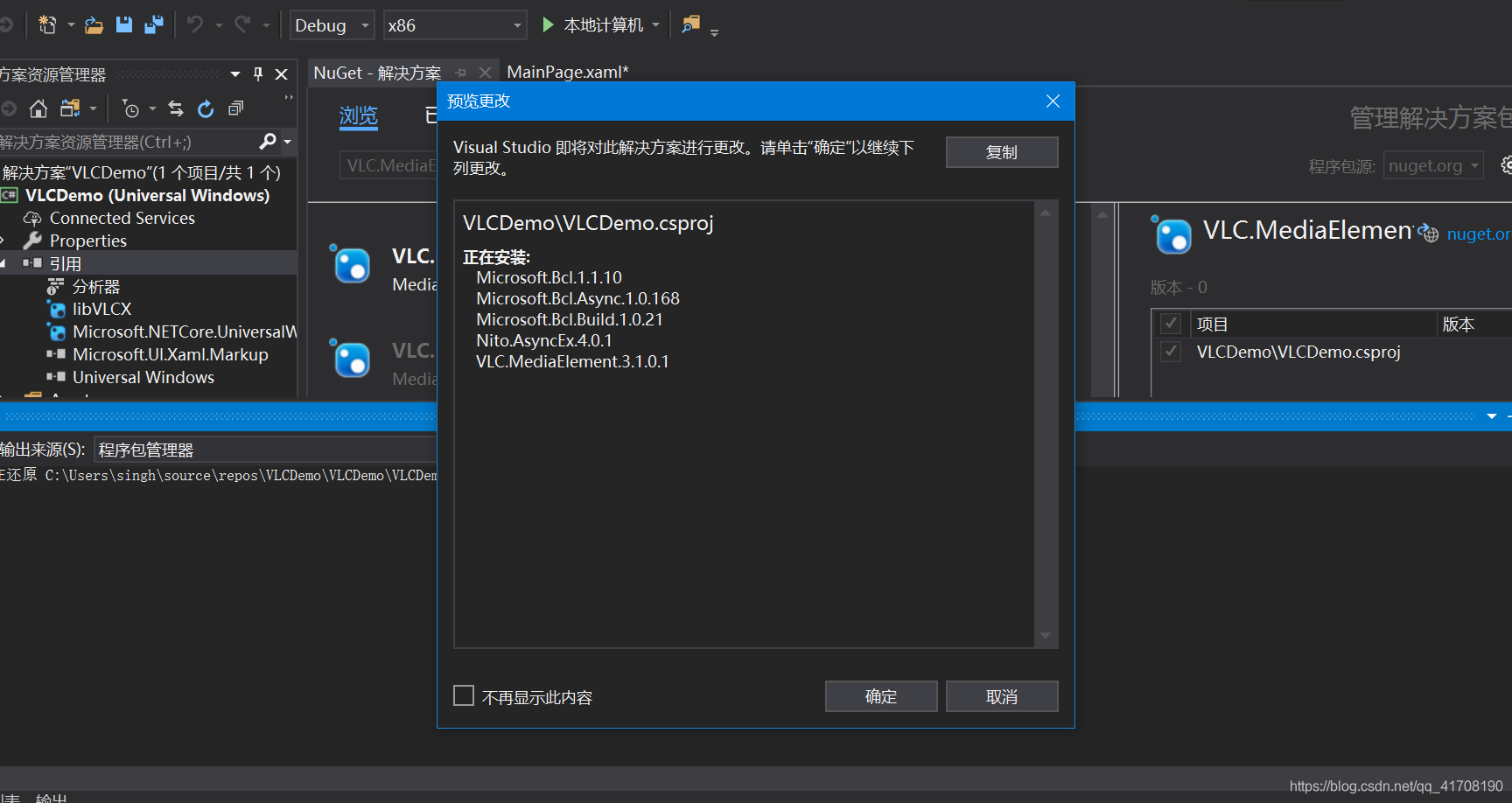
Task: Pin the Solution Explorer panel
Action: coord(258,73)
